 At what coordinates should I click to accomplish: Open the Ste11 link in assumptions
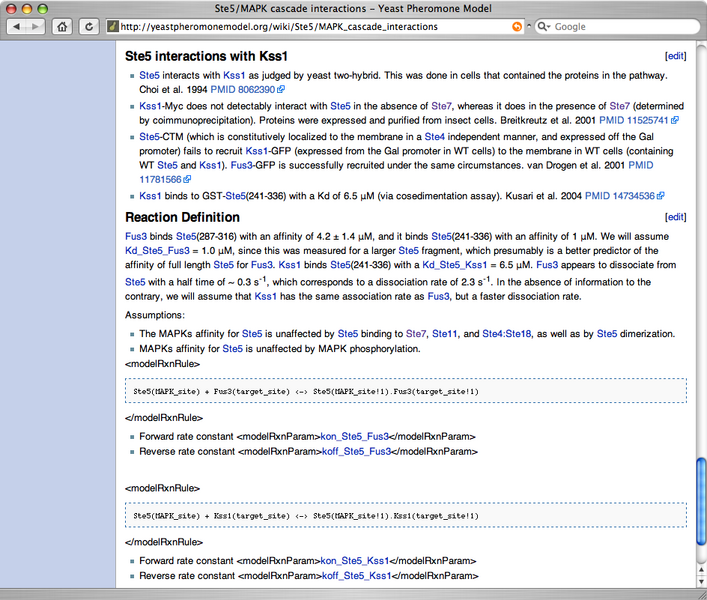point(445,334)
